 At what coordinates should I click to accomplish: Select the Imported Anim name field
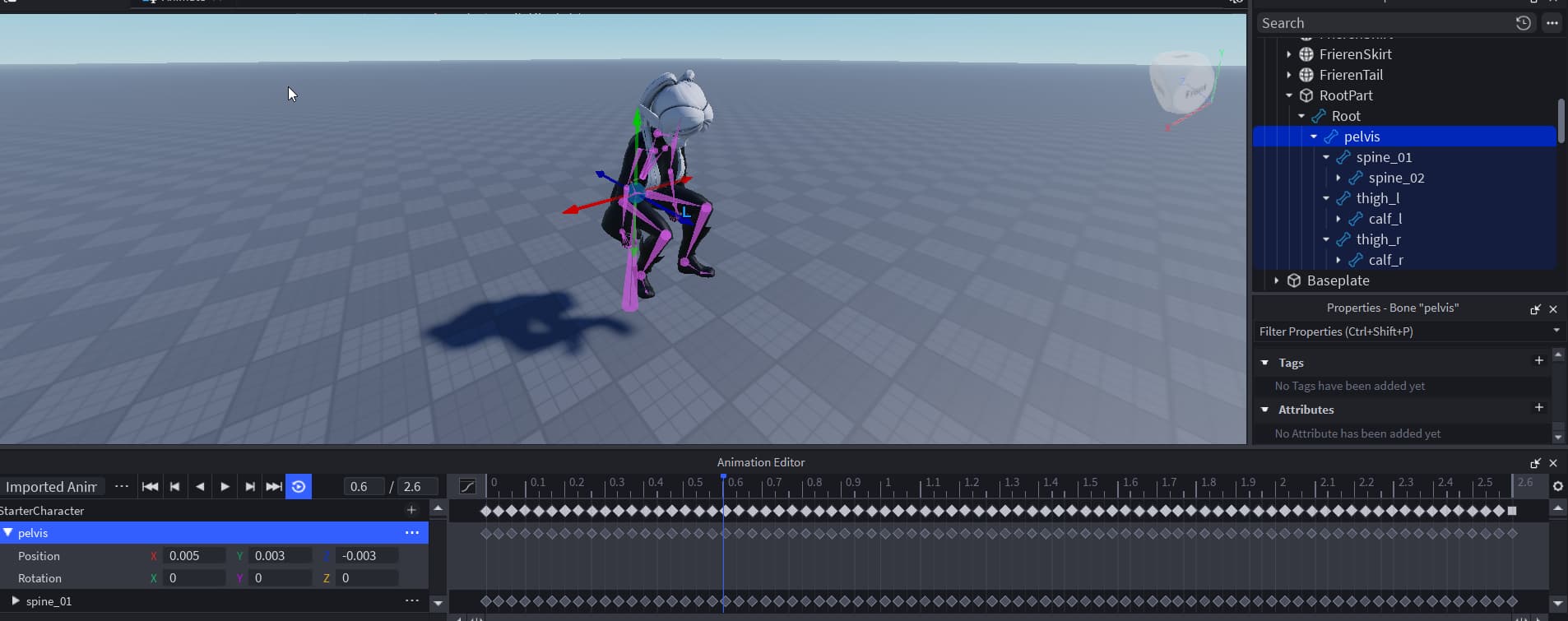pos(52,487)
